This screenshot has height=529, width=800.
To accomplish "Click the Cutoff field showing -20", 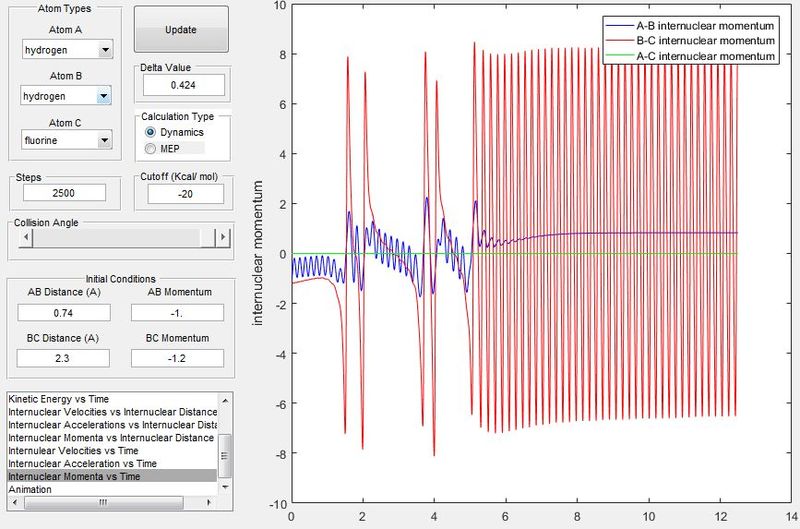I will (186, 194).
